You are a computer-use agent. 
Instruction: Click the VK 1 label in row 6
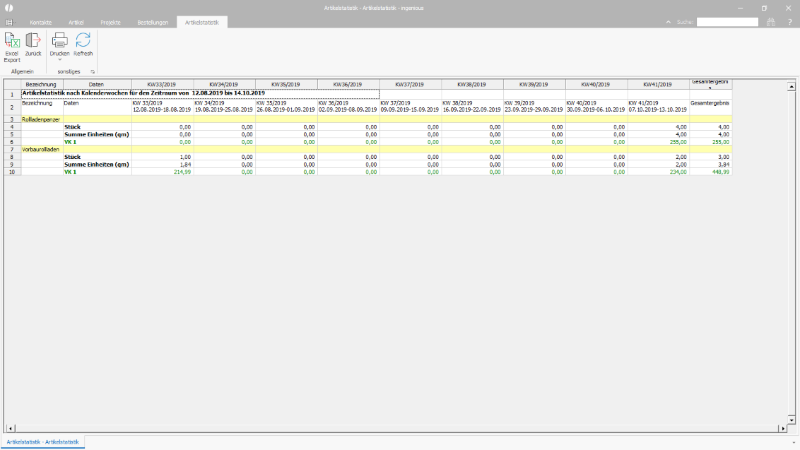point(70,142)
